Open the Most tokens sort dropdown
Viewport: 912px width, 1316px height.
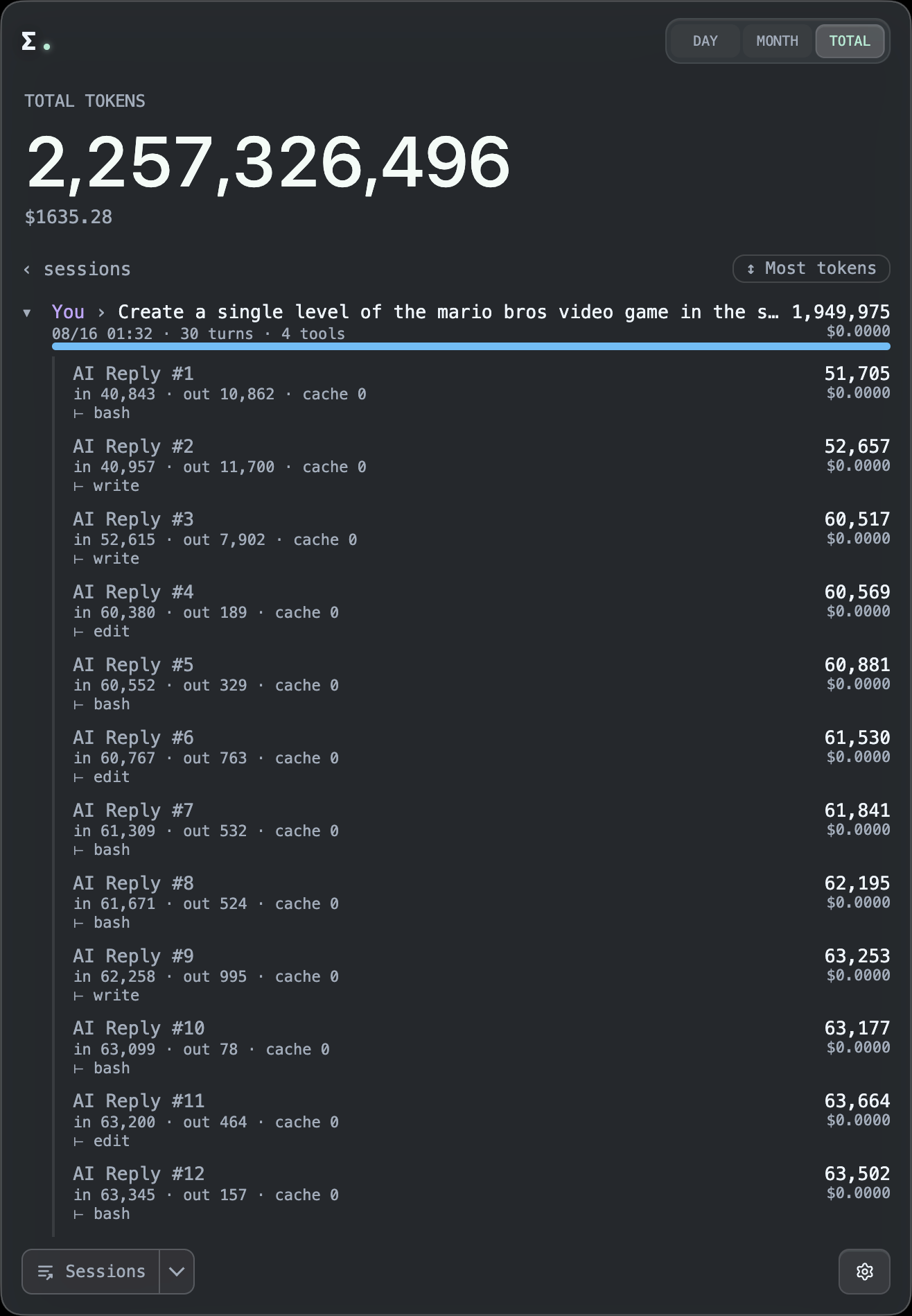(x=811, y=268)
